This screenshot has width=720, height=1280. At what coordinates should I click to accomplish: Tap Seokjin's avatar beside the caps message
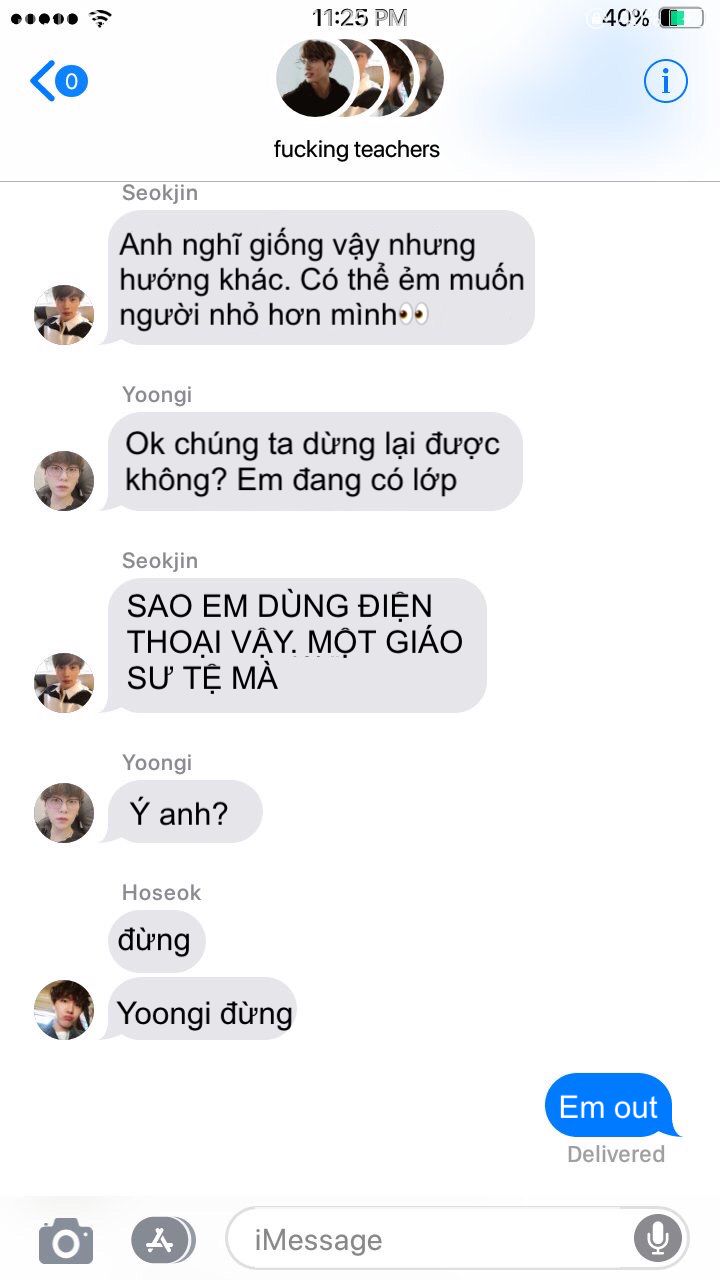(x=64, y=683)
